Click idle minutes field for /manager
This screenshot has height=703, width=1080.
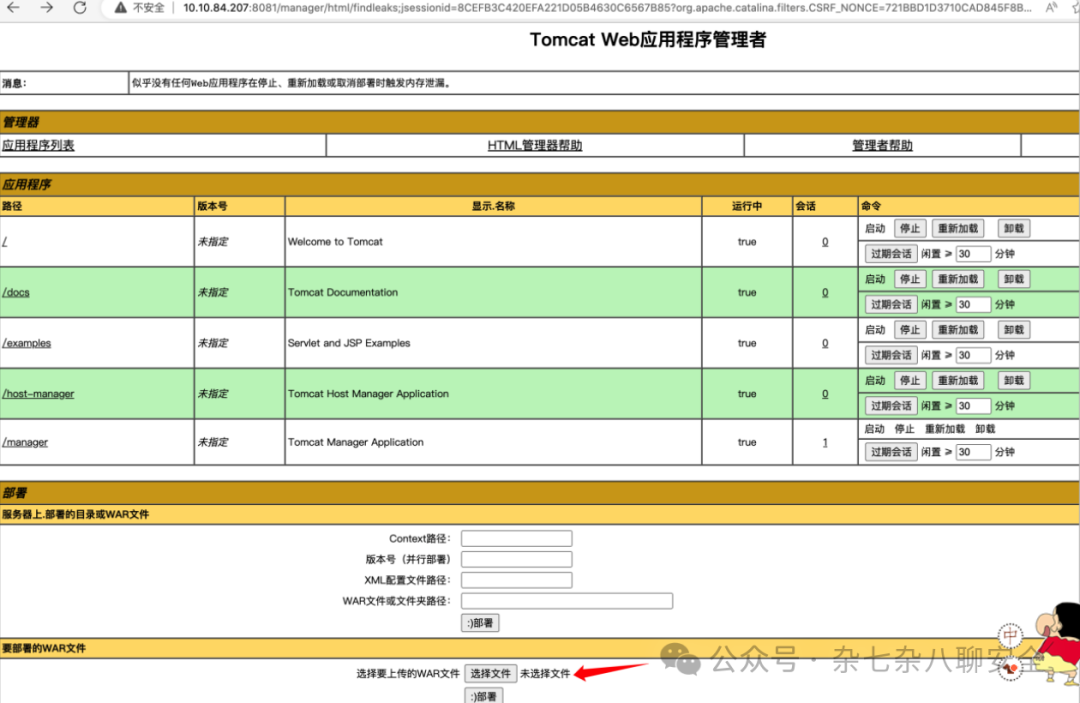(973, 452)
